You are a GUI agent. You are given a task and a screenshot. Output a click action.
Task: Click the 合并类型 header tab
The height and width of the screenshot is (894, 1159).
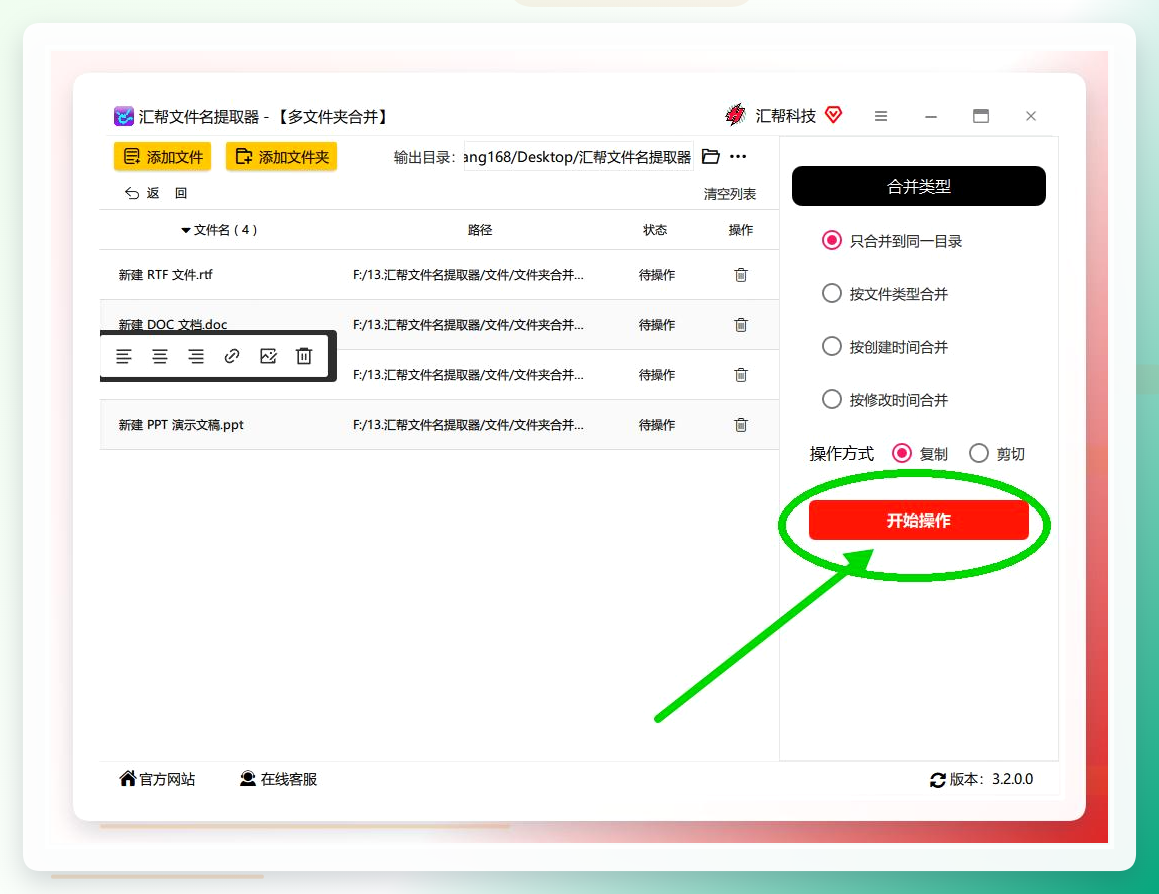click(919, 186)
